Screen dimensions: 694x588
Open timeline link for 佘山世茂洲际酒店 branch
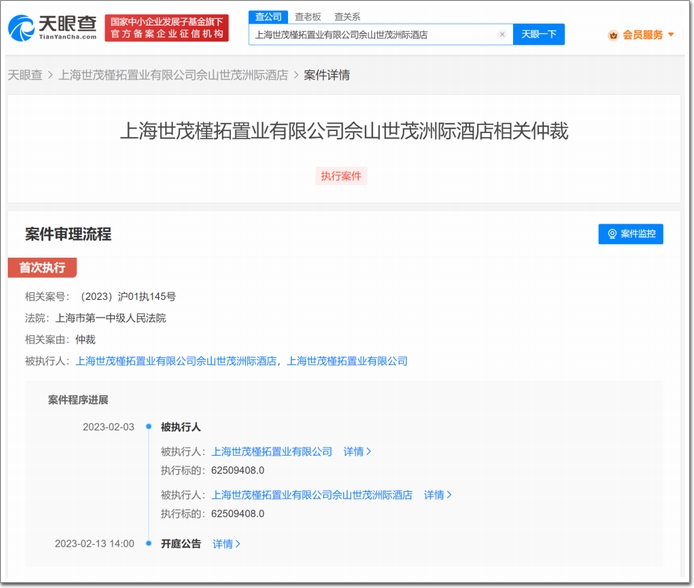pyautogui.click(x=312, y=495)
